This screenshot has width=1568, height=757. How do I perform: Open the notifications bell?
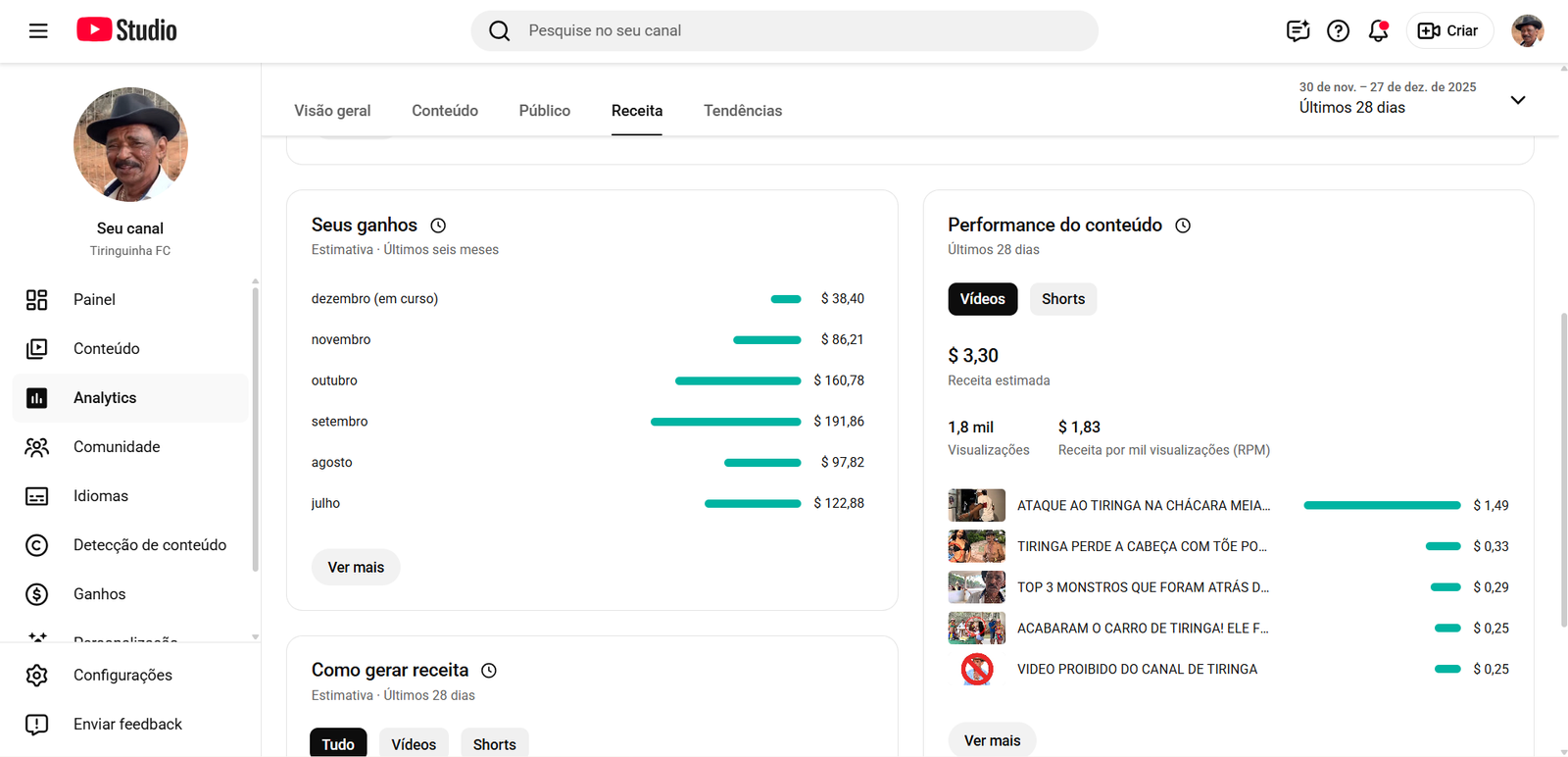pyautogui.click(x=1378, y=30)
